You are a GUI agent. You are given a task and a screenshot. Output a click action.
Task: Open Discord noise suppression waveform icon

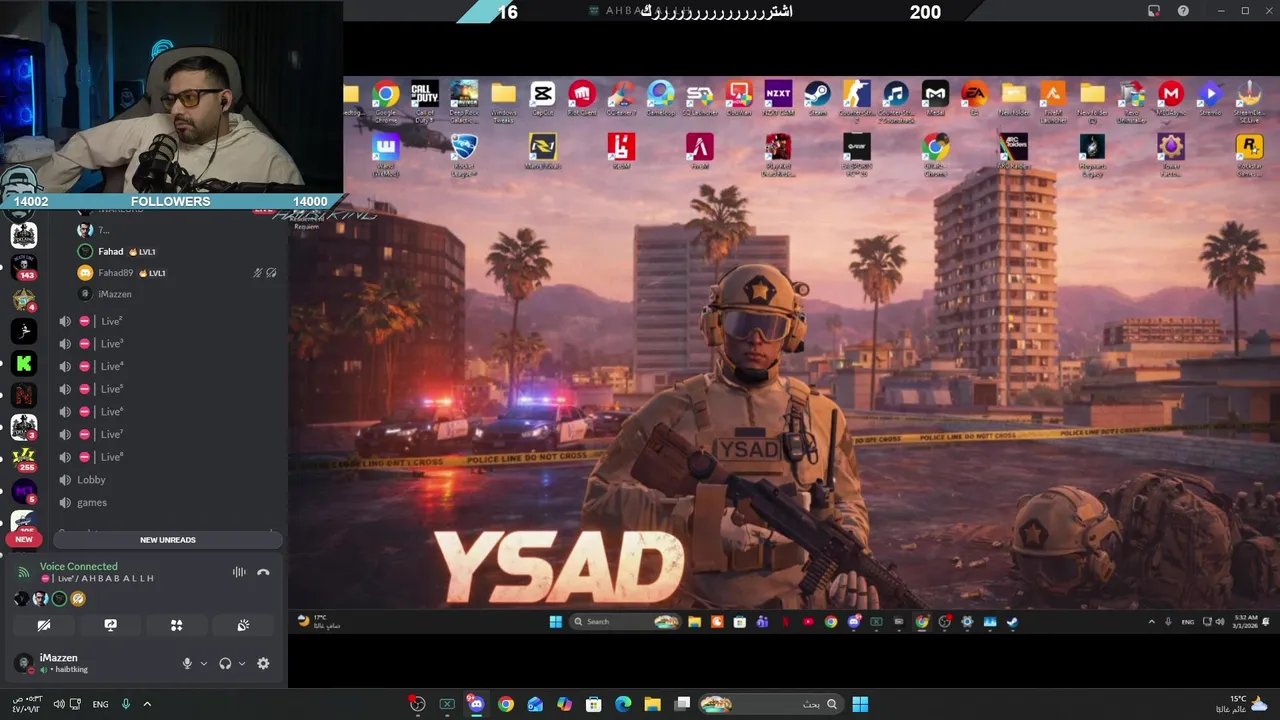coord(239,572)
